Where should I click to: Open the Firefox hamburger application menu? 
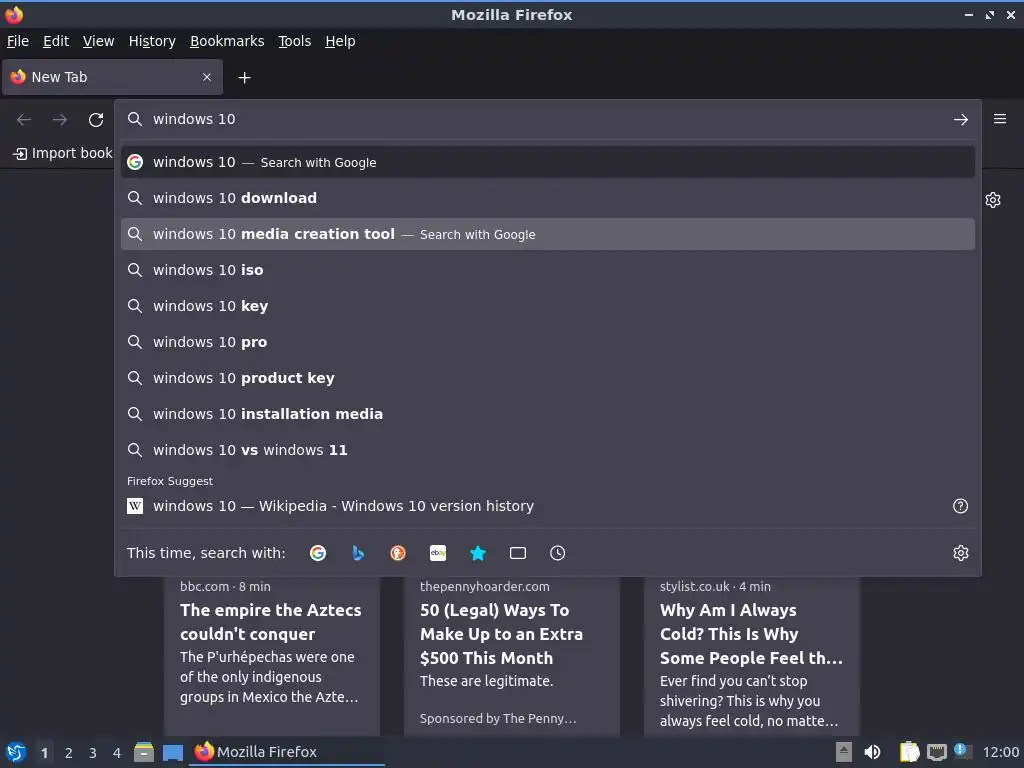1000,119
